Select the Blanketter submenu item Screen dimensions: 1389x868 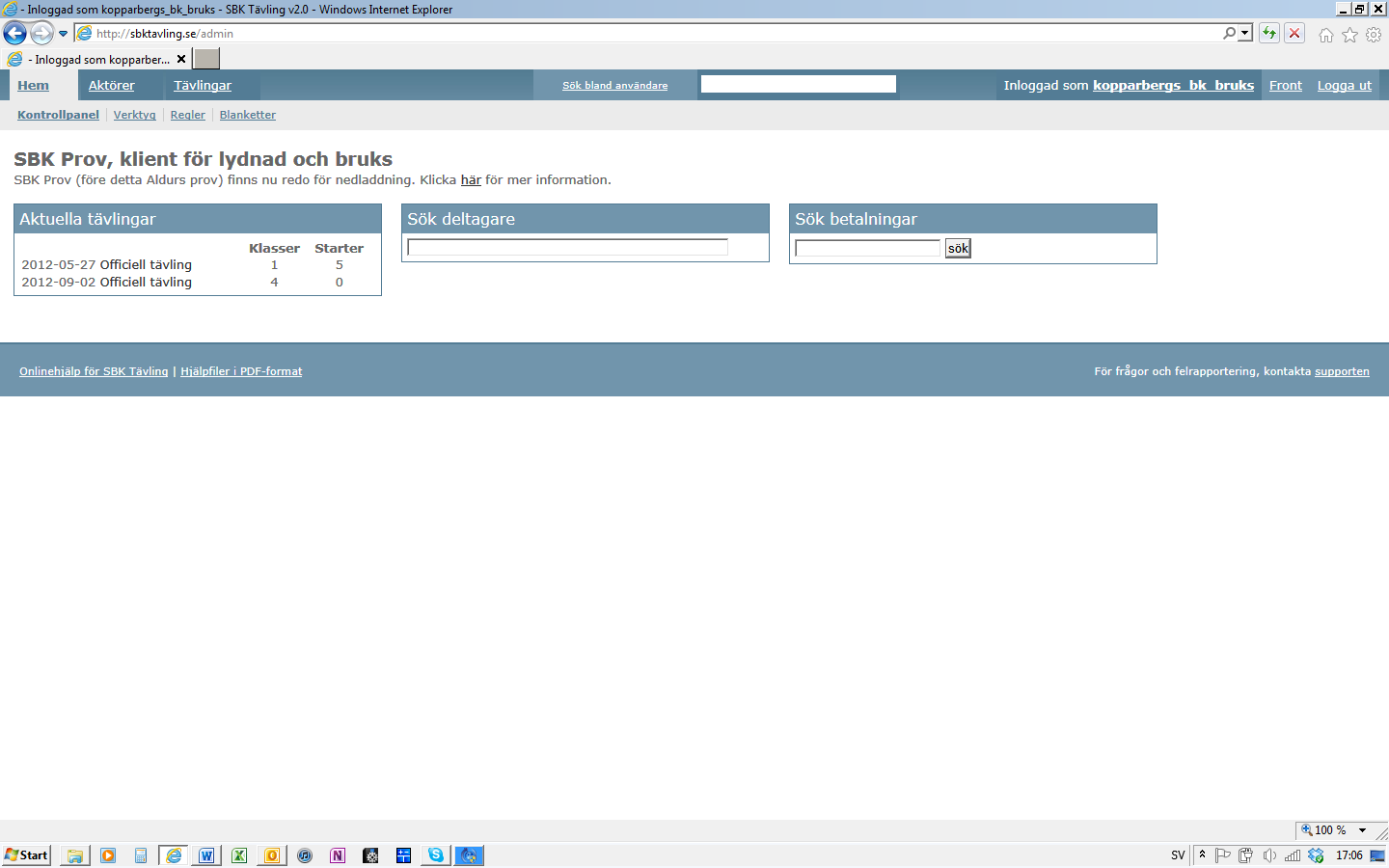point(248,115)
